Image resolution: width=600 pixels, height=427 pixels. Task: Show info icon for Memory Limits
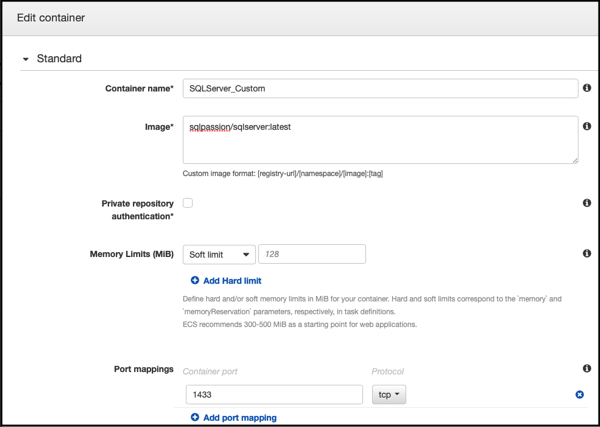(586, 255)
